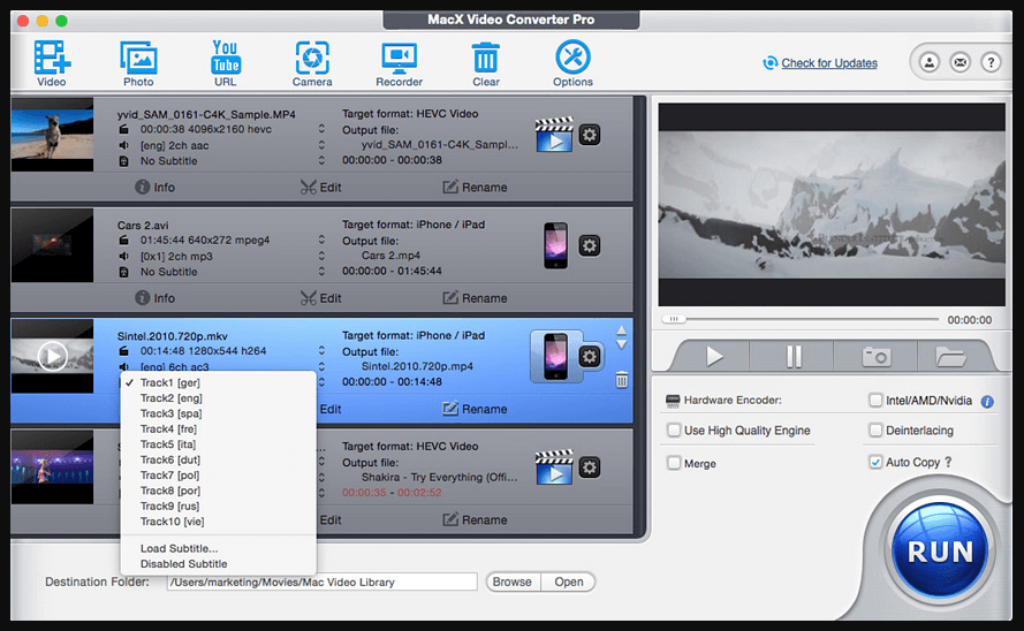Open subtitle selector of yvid sample
The height and width of the screenshot is (631, 1024).
coord(321,161)
